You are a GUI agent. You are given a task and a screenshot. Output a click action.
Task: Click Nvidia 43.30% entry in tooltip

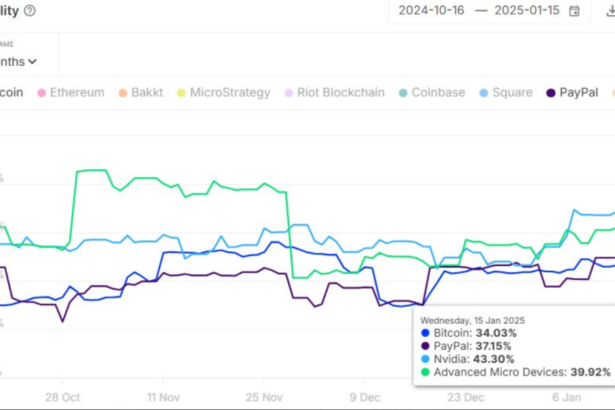tap(474, 358)
